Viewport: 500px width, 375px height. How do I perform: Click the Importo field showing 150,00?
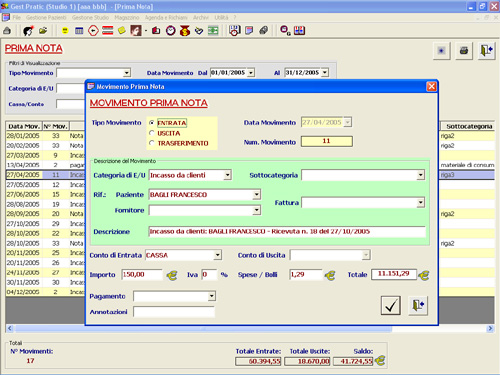coord(142,275)
